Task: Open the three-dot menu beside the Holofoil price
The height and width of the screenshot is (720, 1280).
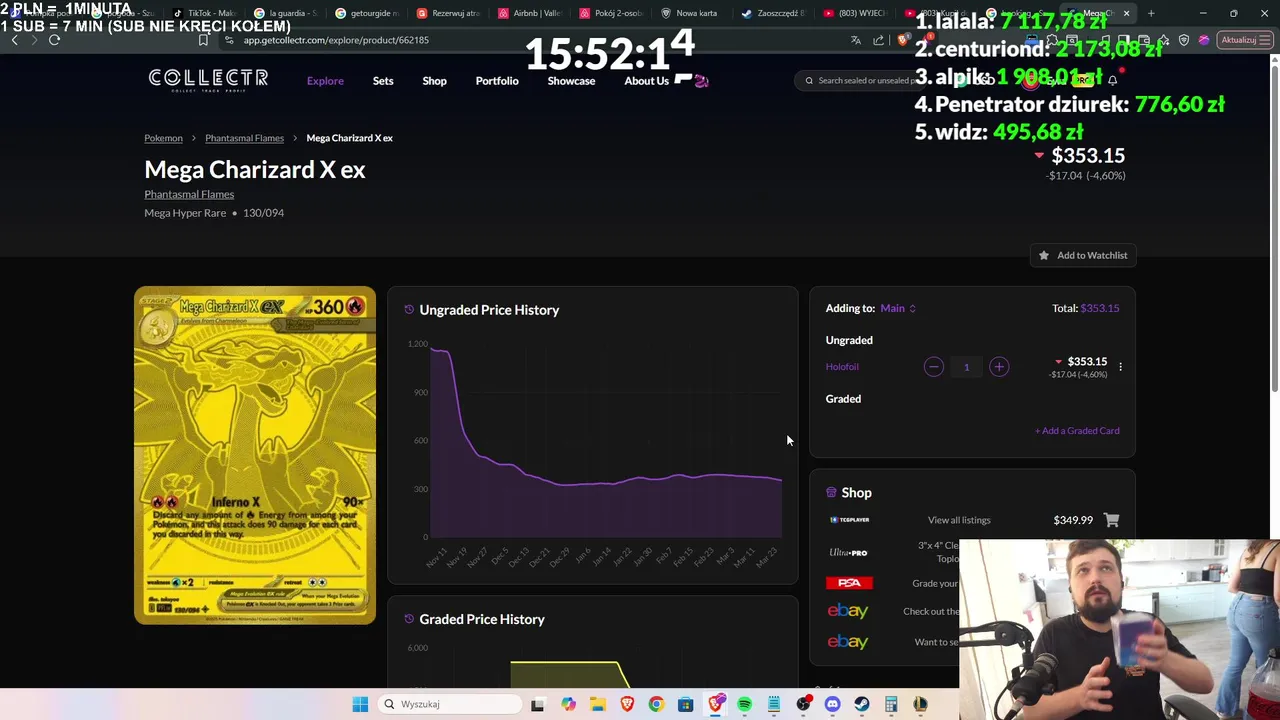Action: pyautogui.click(x=1120, y=367)
